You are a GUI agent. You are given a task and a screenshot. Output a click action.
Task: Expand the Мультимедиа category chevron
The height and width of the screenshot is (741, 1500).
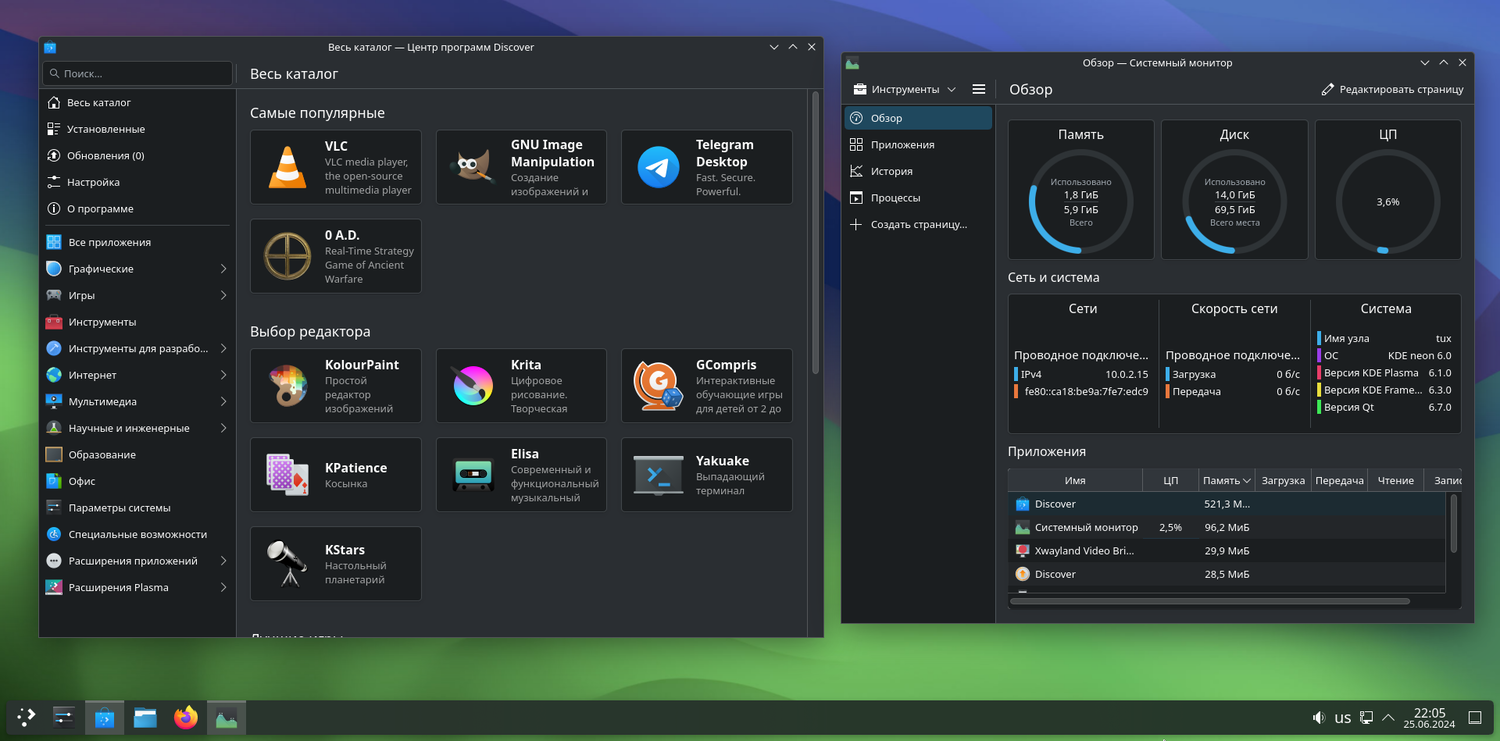(223, 401)
